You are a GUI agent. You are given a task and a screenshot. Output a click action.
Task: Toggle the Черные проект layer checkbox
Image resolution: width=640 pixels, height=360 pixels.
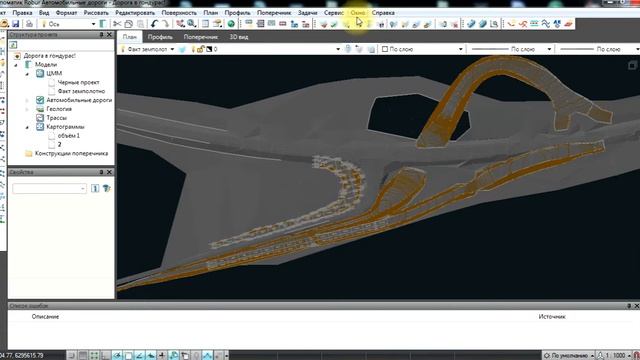[51, 82]
